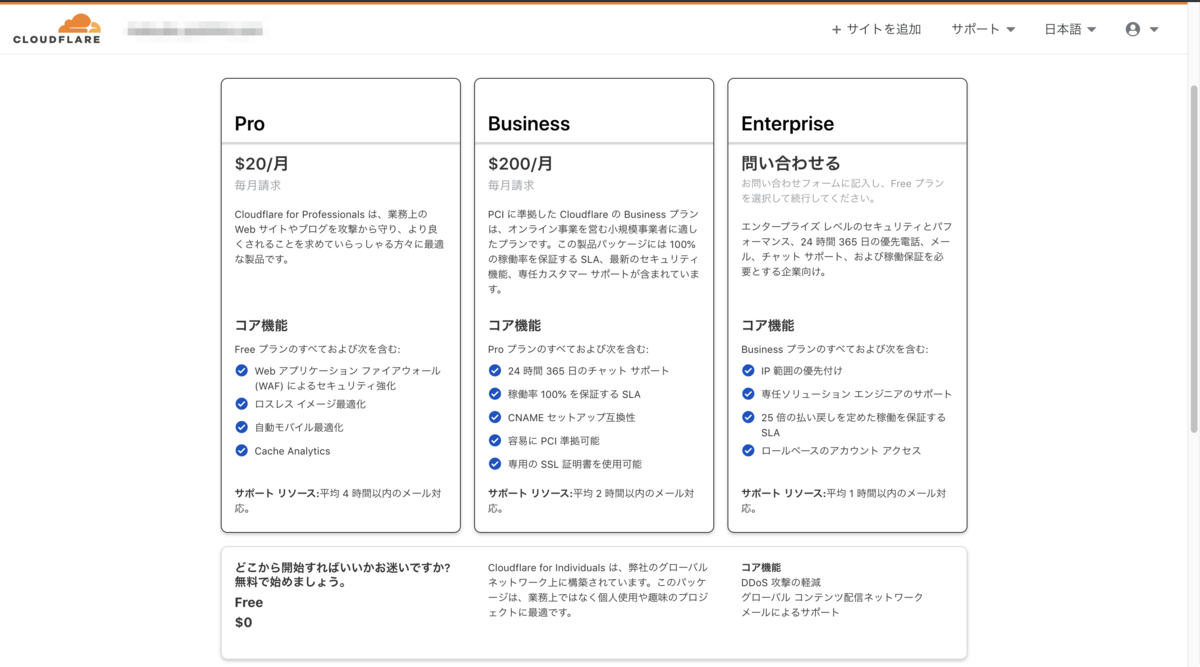1200x667 pixels.
Task: Click checkmark icon beside CNAME セットアップ互換性
Action: (x=494, y=417)
